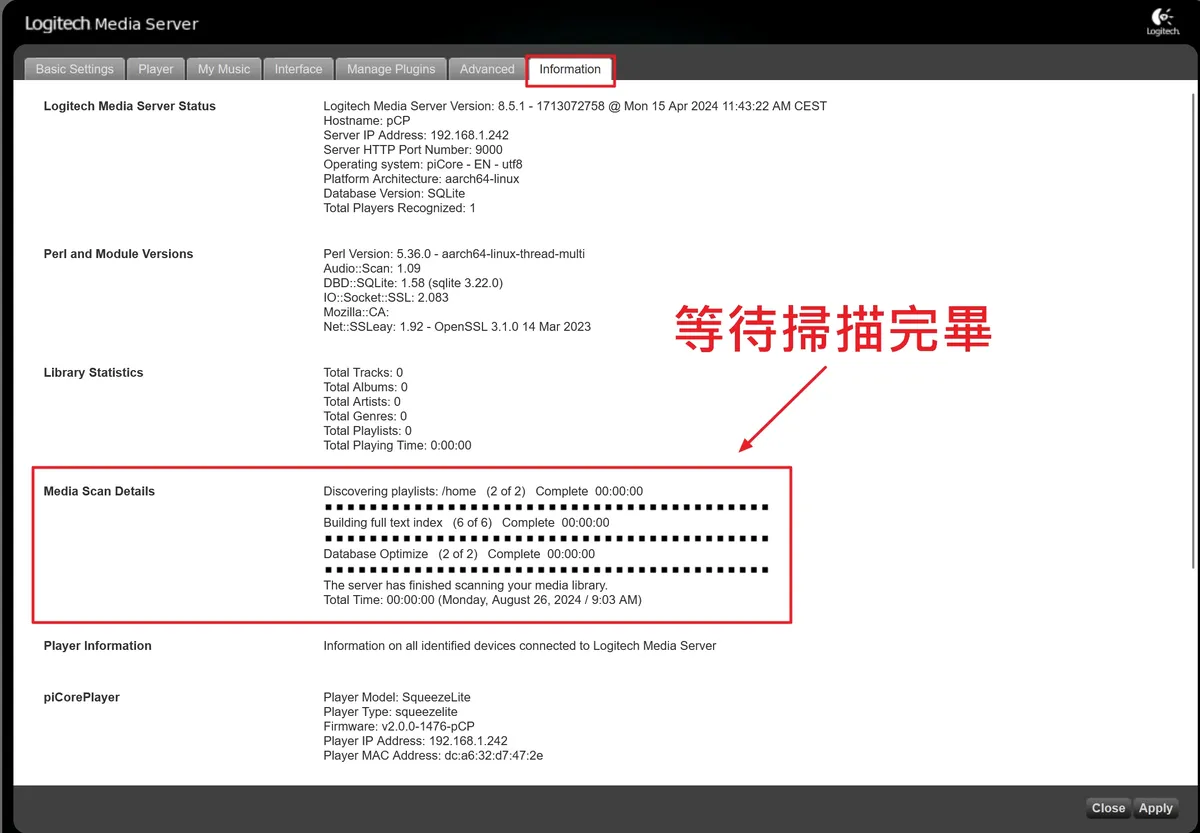Click DBD::SQLite: 1.58 line
1200x833 pixels.
pos(413,283)
